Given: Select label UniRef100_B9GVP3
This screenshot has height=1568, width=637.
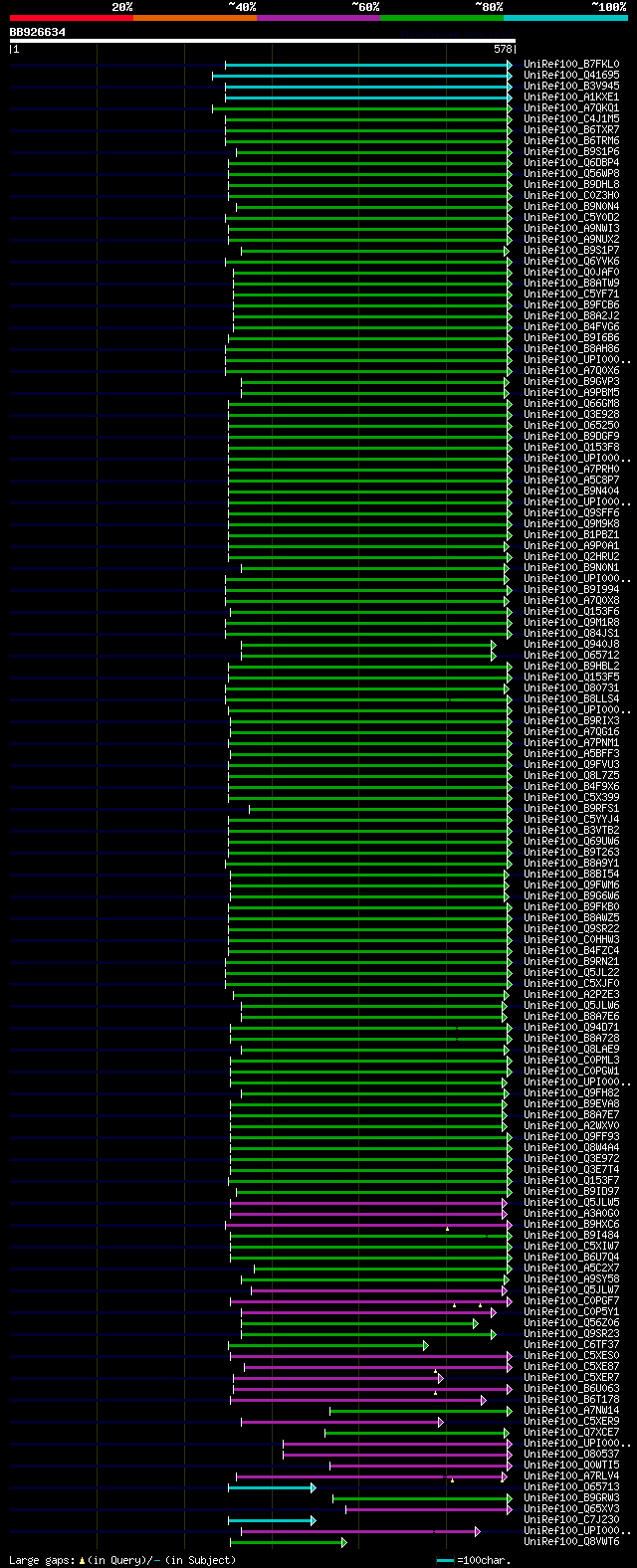Looking at the screenshot, I should click(x=571, y=382).
